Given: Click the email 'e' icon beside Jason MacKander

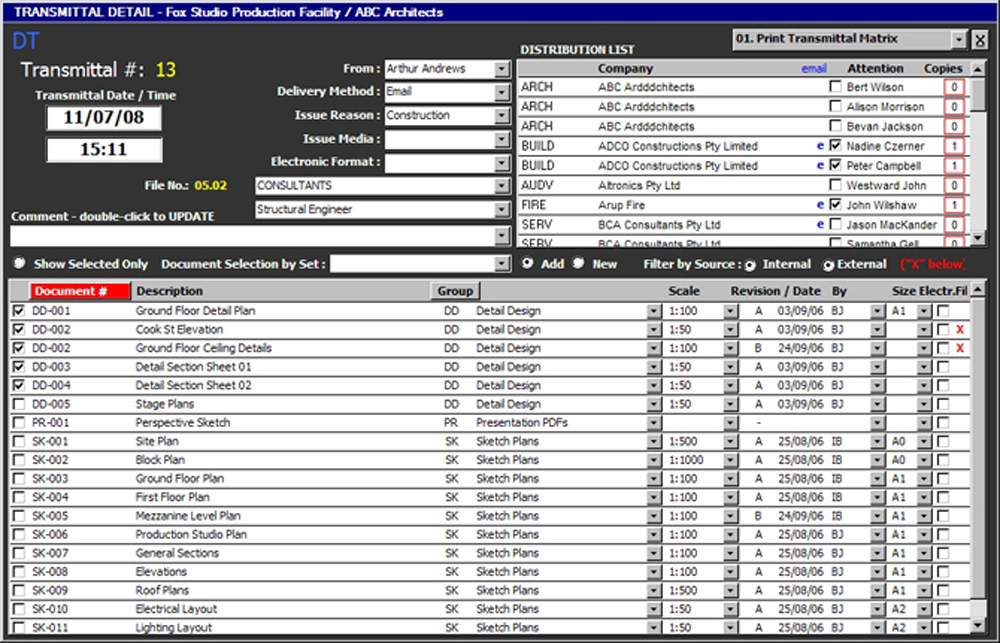Looking at the screenshot, I should tap(821, 225).
